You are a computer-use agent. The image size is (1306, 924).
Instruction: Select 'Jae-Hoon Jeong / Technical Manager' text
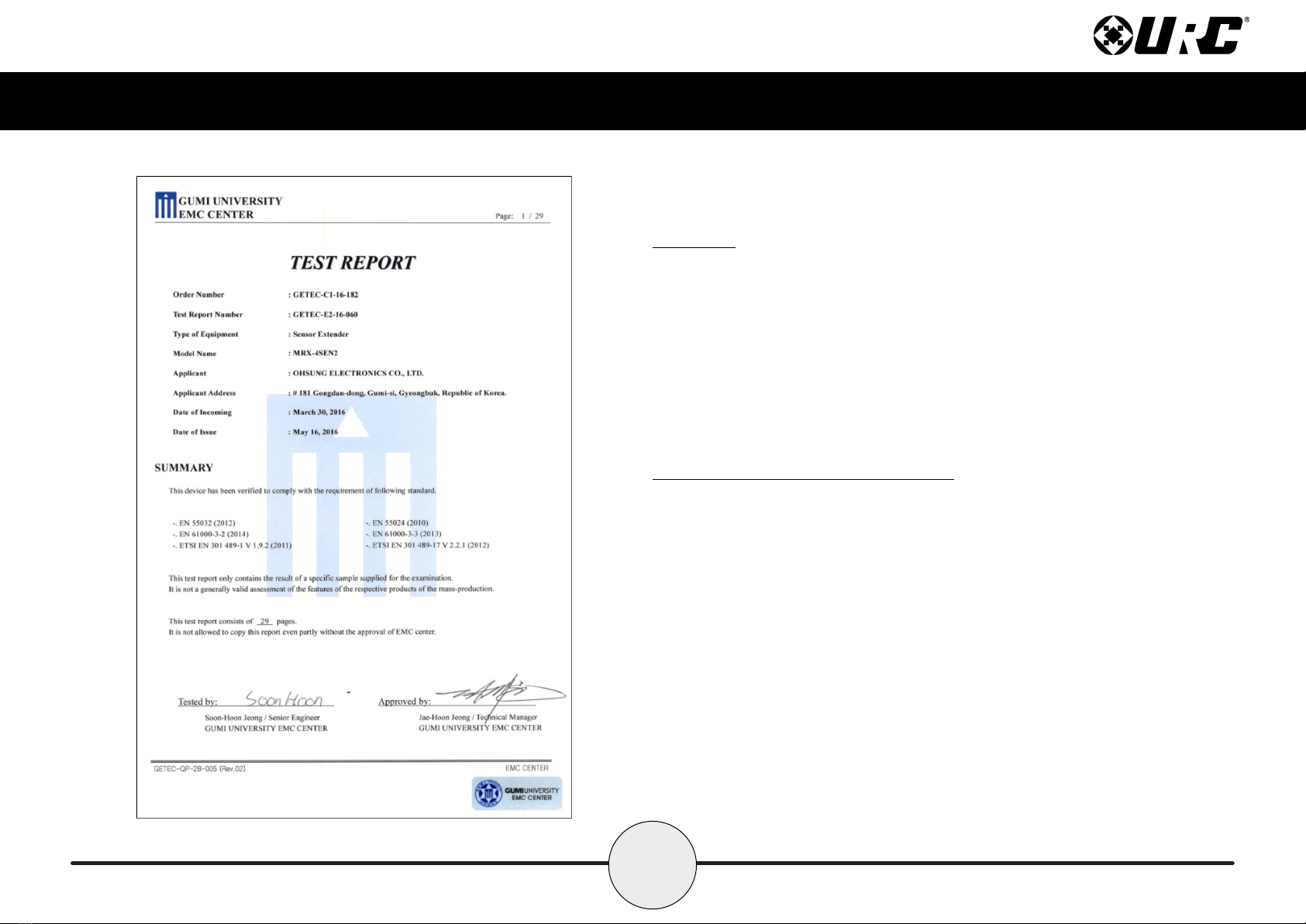tap(478, 718)
